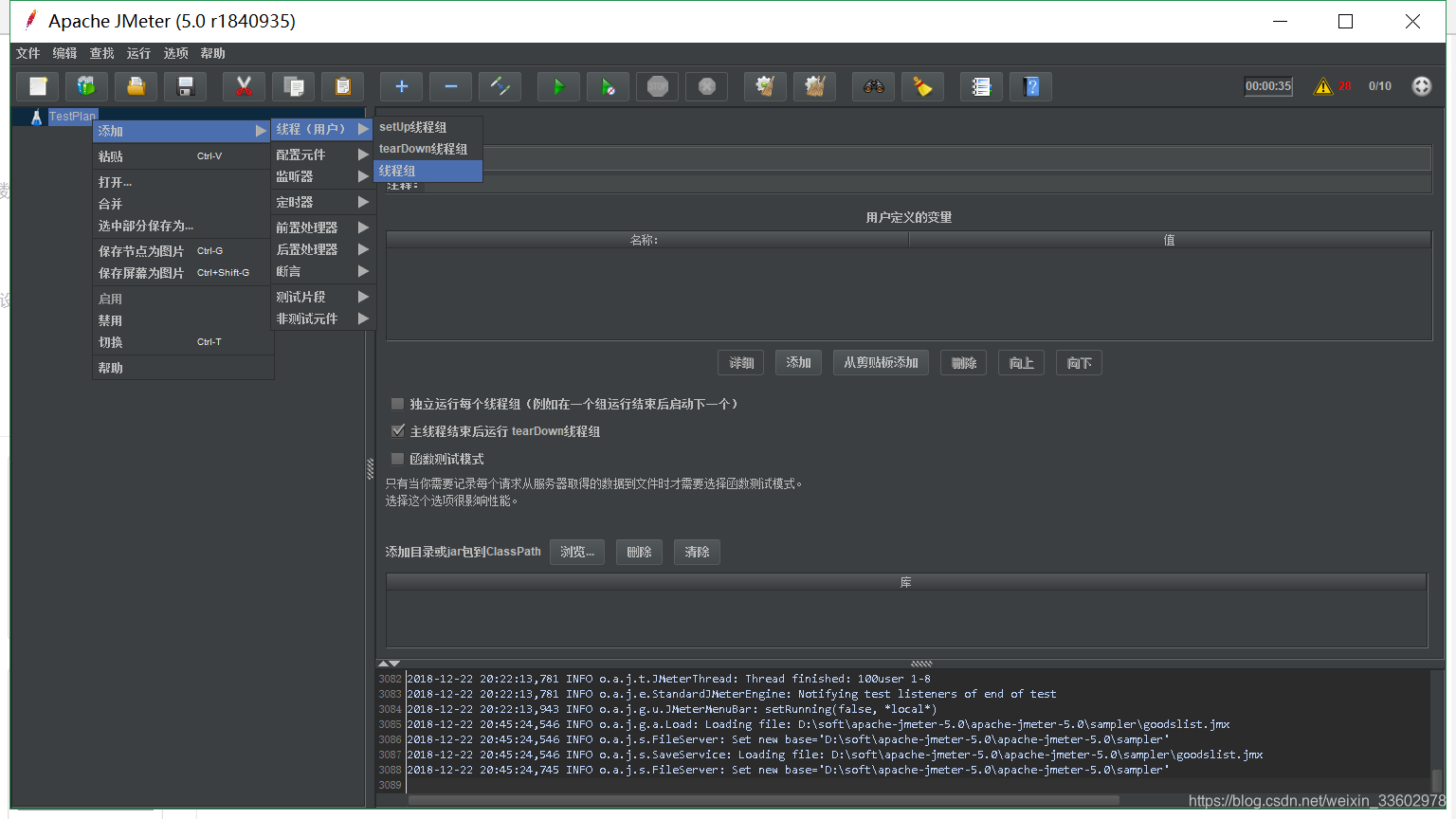Click the Copy icon in toolbar
This screenshot has height=819, width=1456.
click(x=294, y=86)
